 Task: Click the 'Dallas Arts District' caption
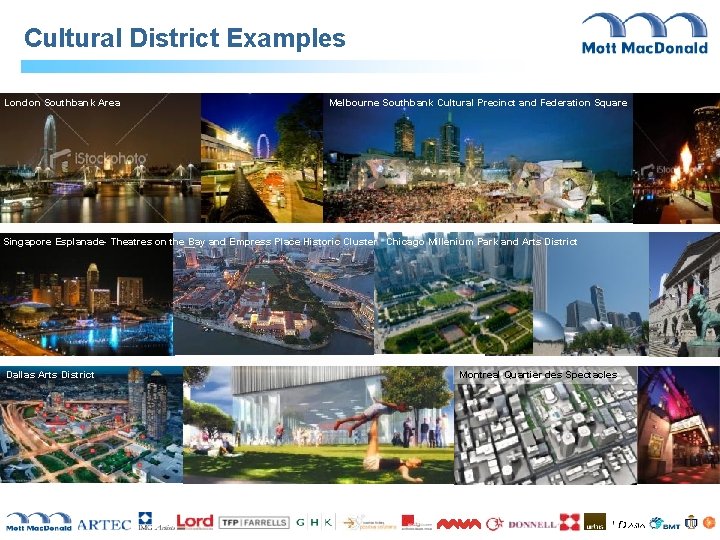(x=50, y=375)
